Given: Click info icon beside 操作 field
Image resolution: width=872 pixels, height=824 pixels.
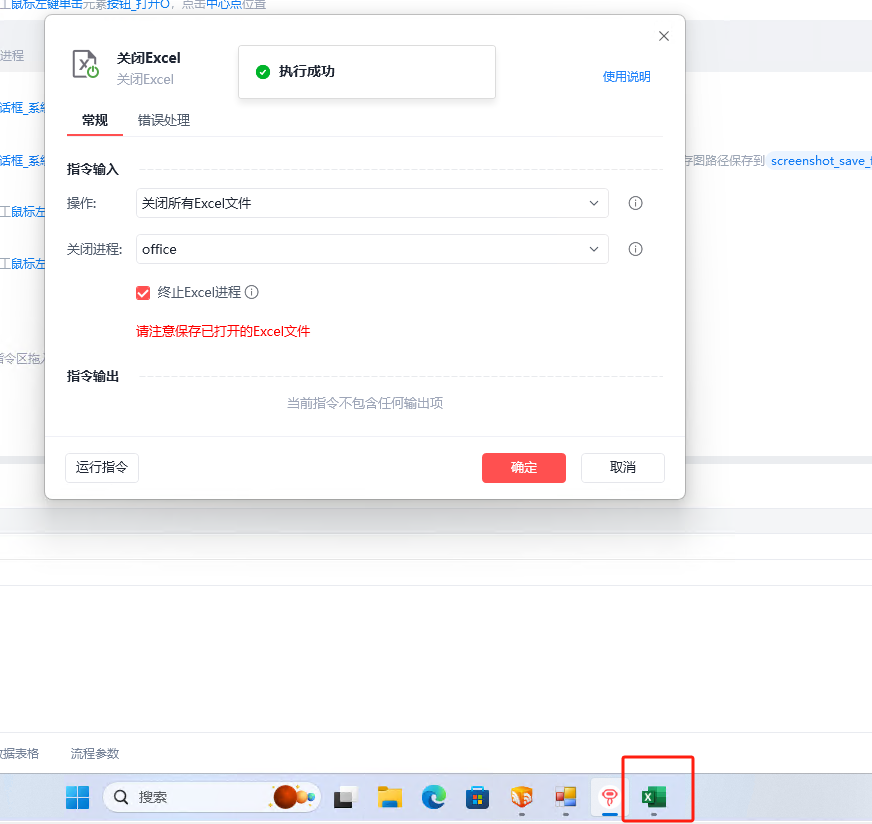Looking at the screenshot, I should (635, 203).
